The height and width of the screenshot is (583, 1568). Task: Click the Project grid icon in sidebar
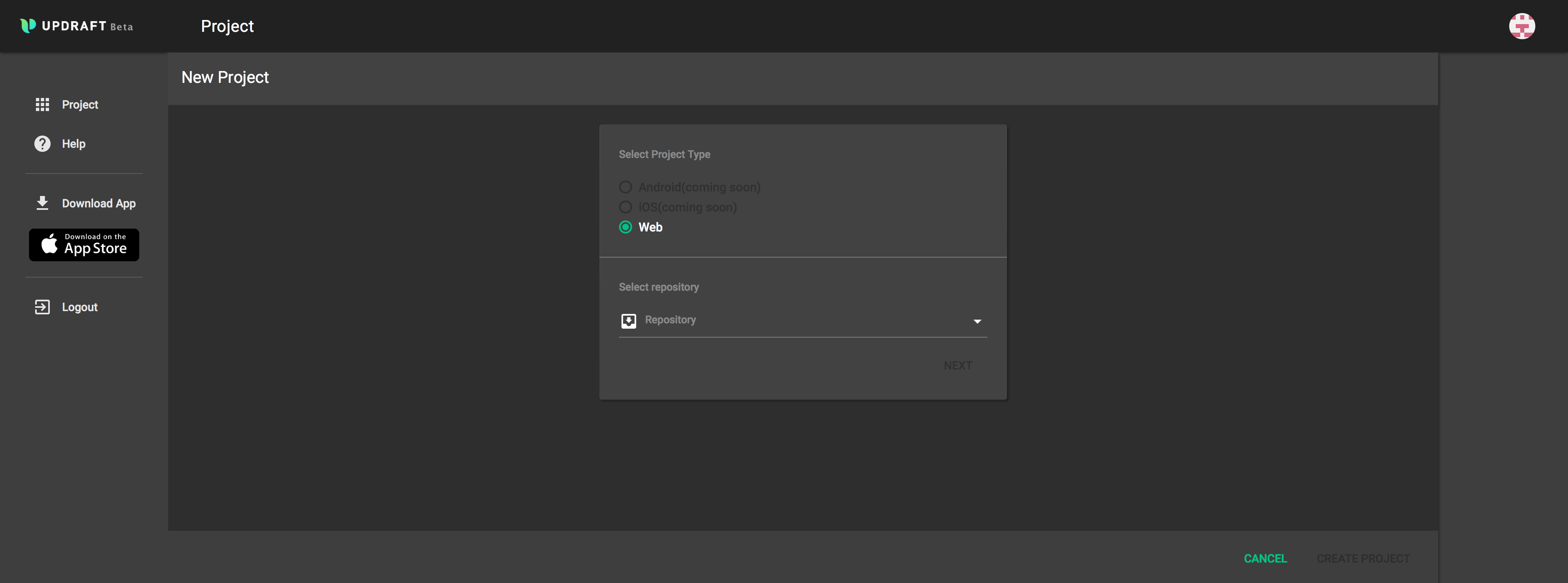coord(42,105)
